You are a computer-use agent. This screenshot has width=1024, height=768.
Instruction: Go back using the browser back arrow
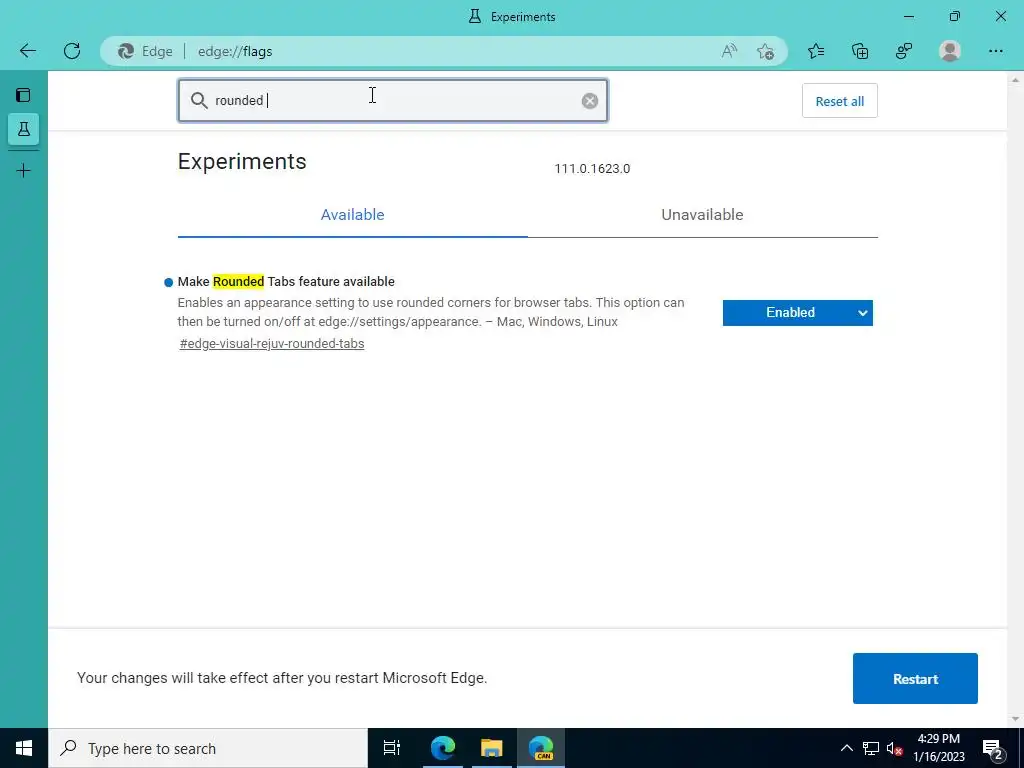click(x=27, y=51)
